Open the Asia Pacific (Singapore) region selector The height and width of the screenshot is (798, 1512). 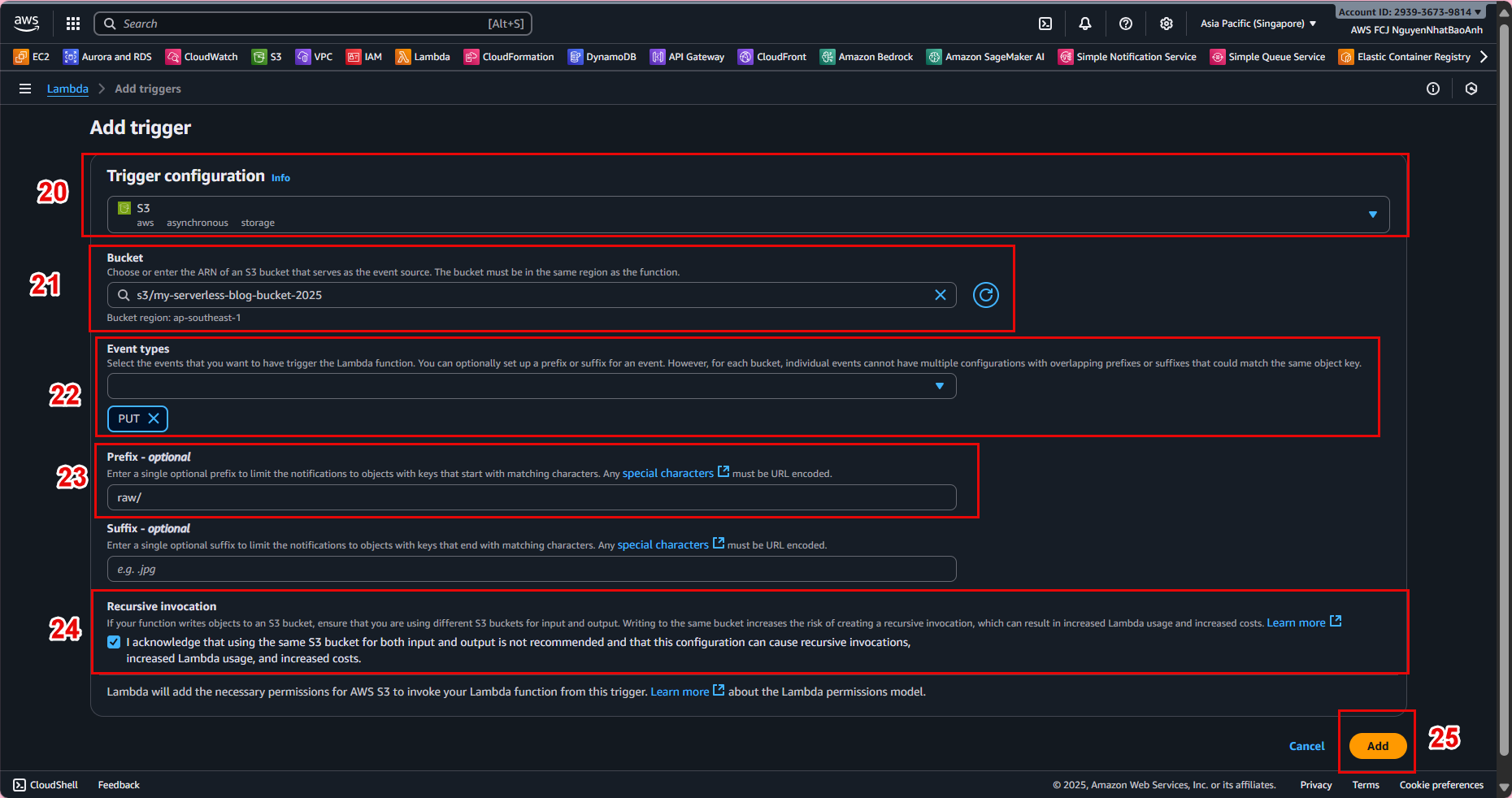click(1258, 24)
